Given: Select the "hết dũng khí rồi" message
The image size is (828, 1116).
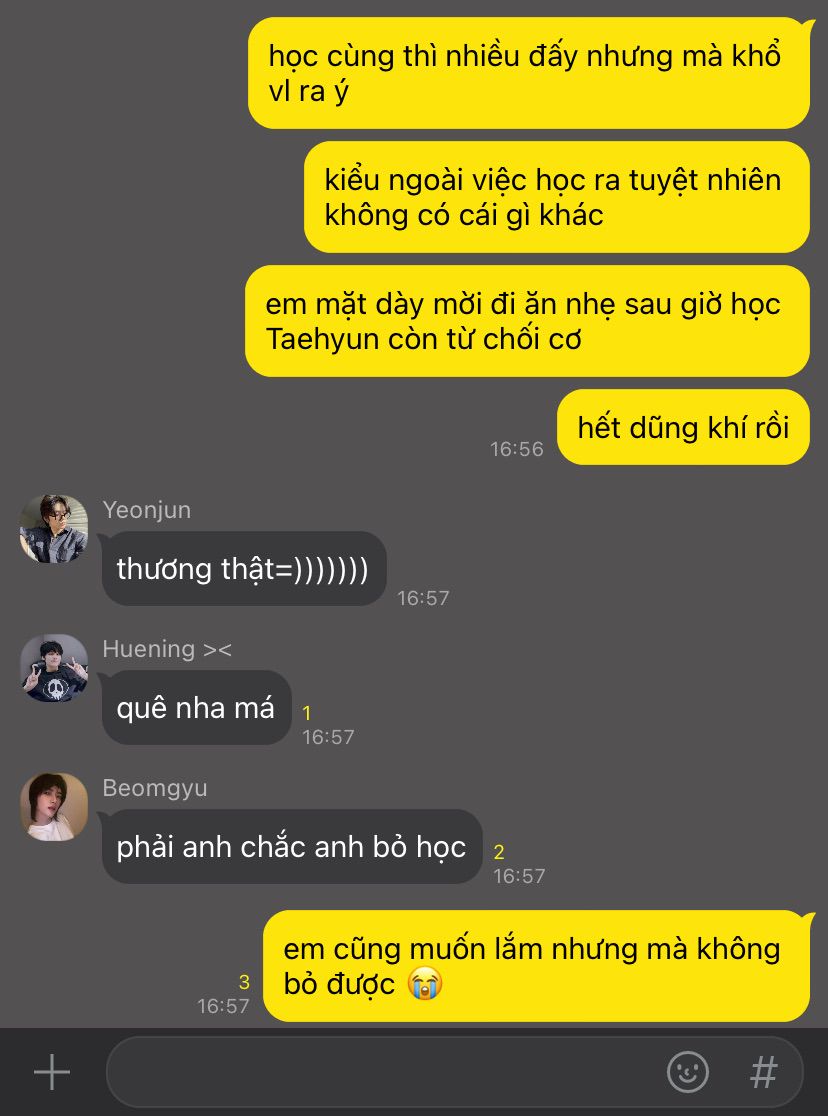Looking at the screenshot, I should tap(683, 427).
